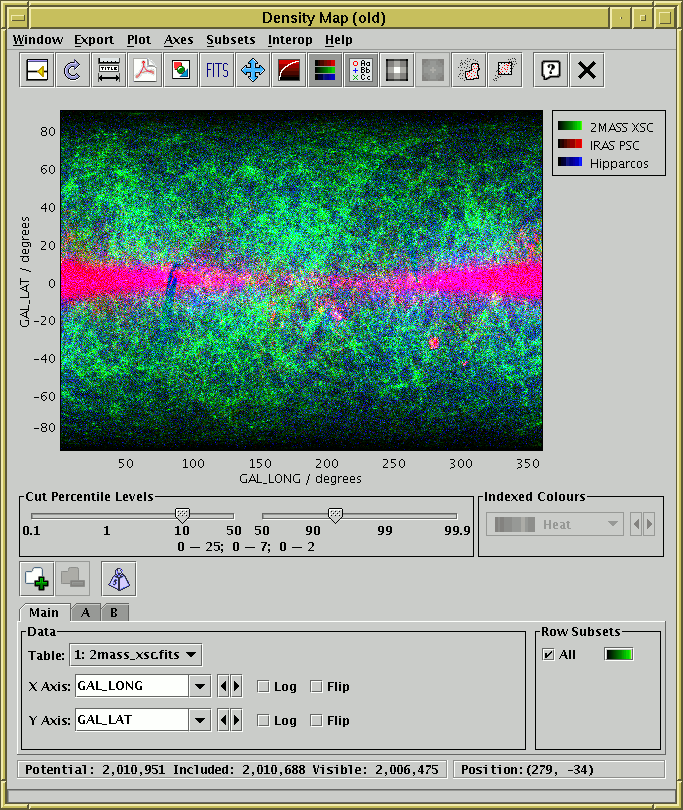Image resolution: width=683 pixels, height=810 pixels.
Task: Open the weighting options weight icon
Action: coord(118,578)
